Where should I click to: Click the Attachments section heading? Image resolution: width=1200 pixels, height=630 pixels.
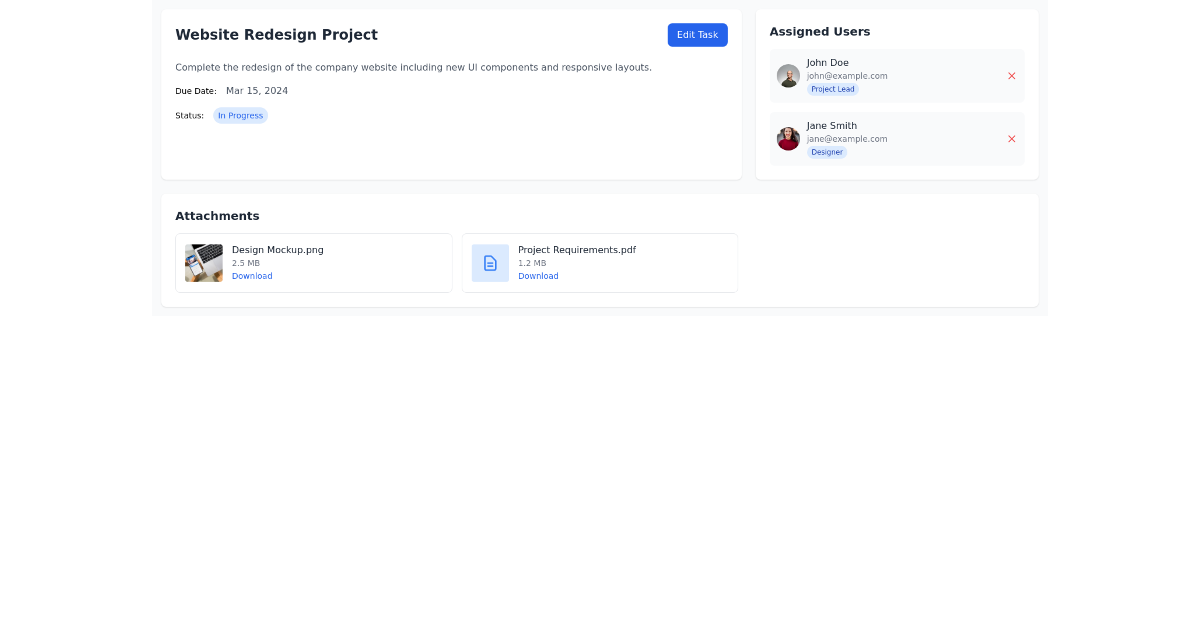pos(217,215)
